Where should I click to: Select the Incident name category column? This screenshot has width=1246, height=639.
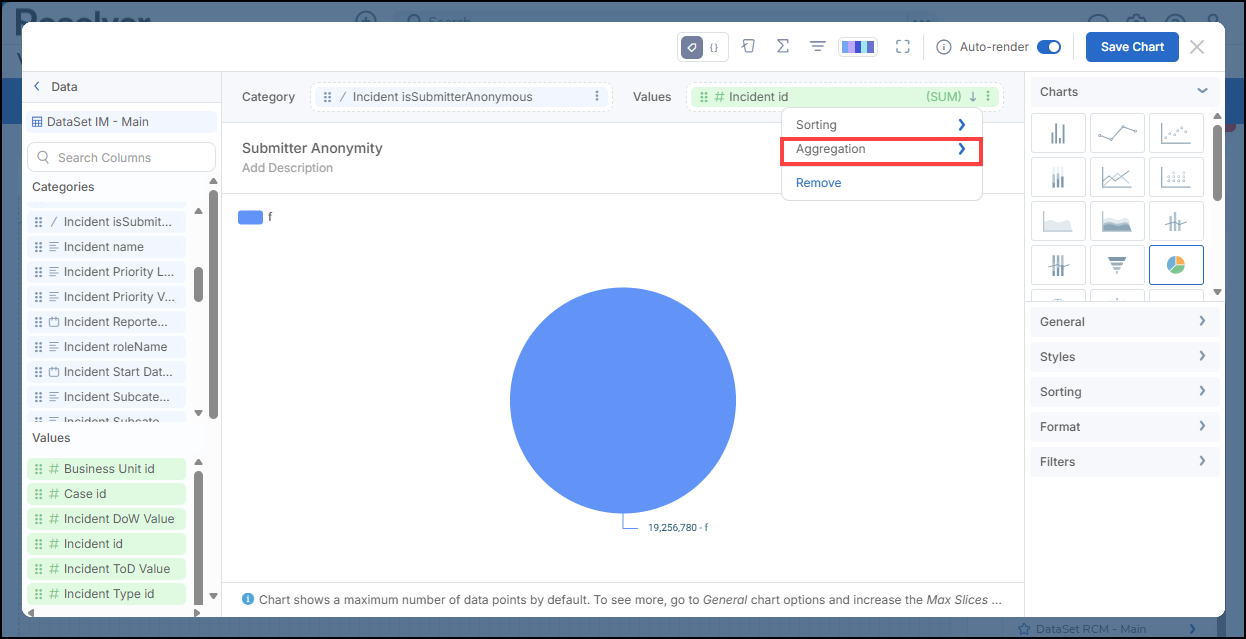(x=106, y=247)
